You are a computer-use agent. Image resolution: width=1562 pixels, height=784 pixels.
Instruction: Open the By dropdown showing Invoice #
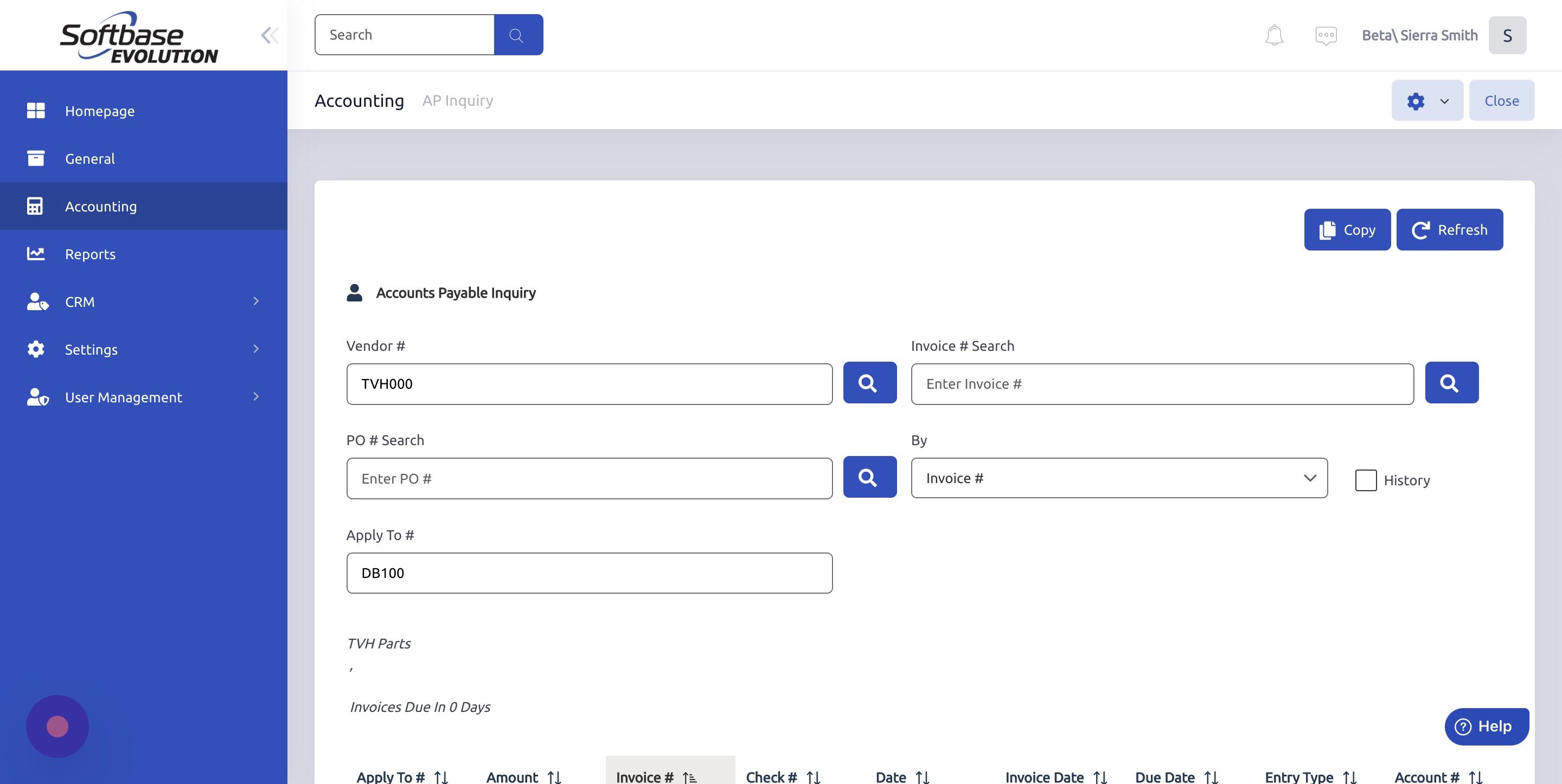pyautogui.click(x=1119, y=478)
